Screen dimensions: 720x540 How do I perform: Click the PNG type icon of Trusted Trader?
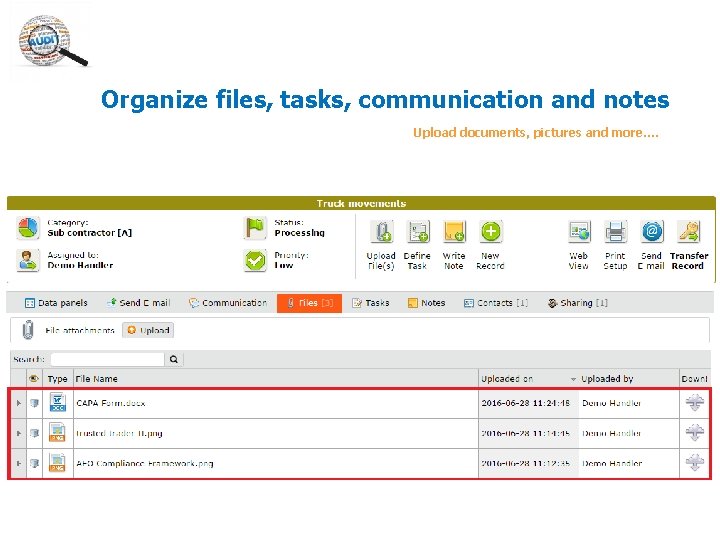coord(58,433)
